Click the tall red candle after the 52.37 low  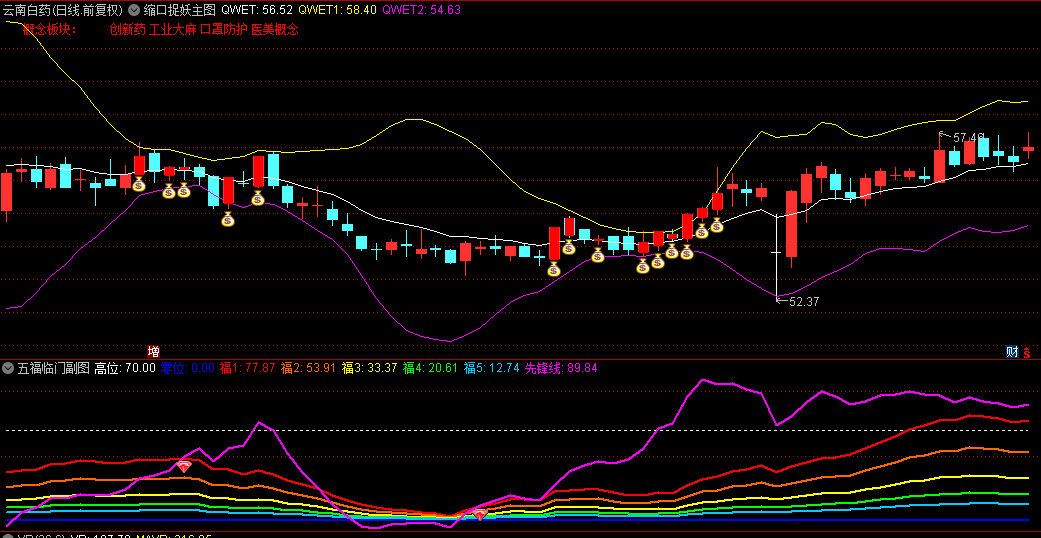[791, 224]
